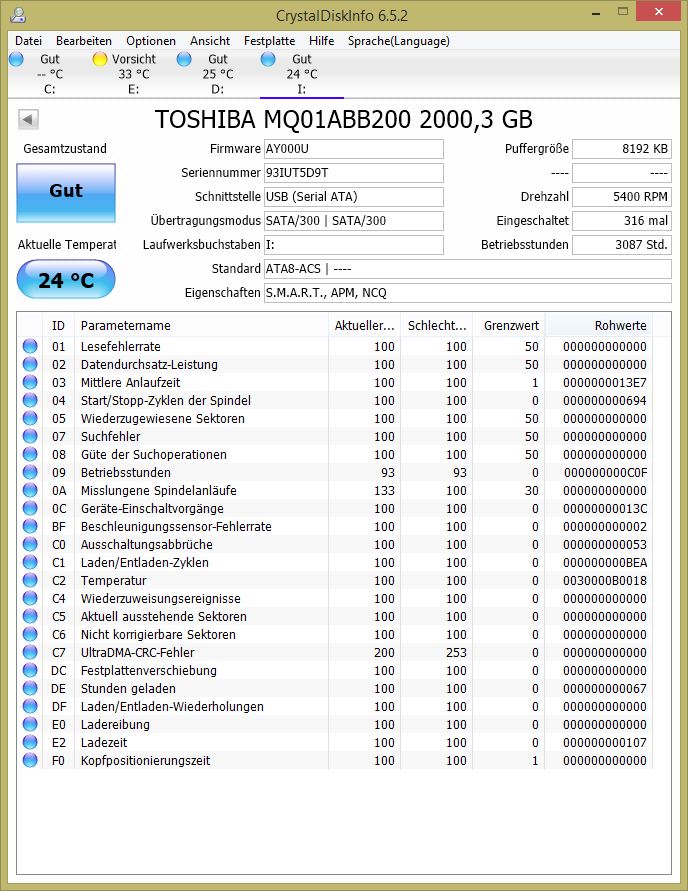Viewport: 688px width, 891px height.
Task: Click the previous disk arrow button
Action: coord(28,119)
